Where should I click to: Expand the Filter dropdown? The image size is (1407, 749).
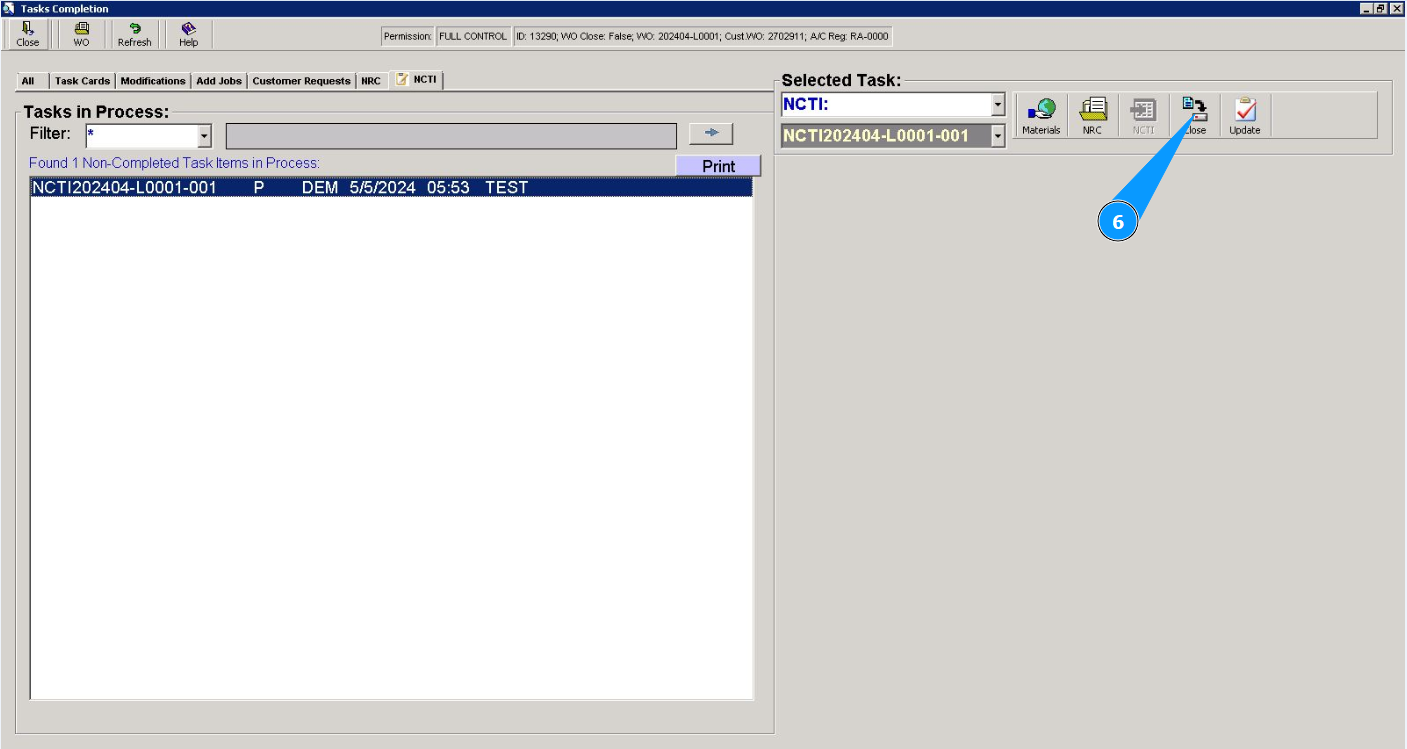pyautogui.click(x=205, y=136)
